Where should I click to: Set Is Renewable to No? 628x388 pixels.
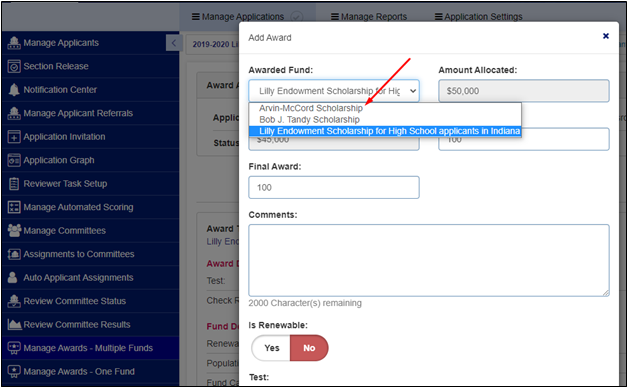(x=309, y=348)
